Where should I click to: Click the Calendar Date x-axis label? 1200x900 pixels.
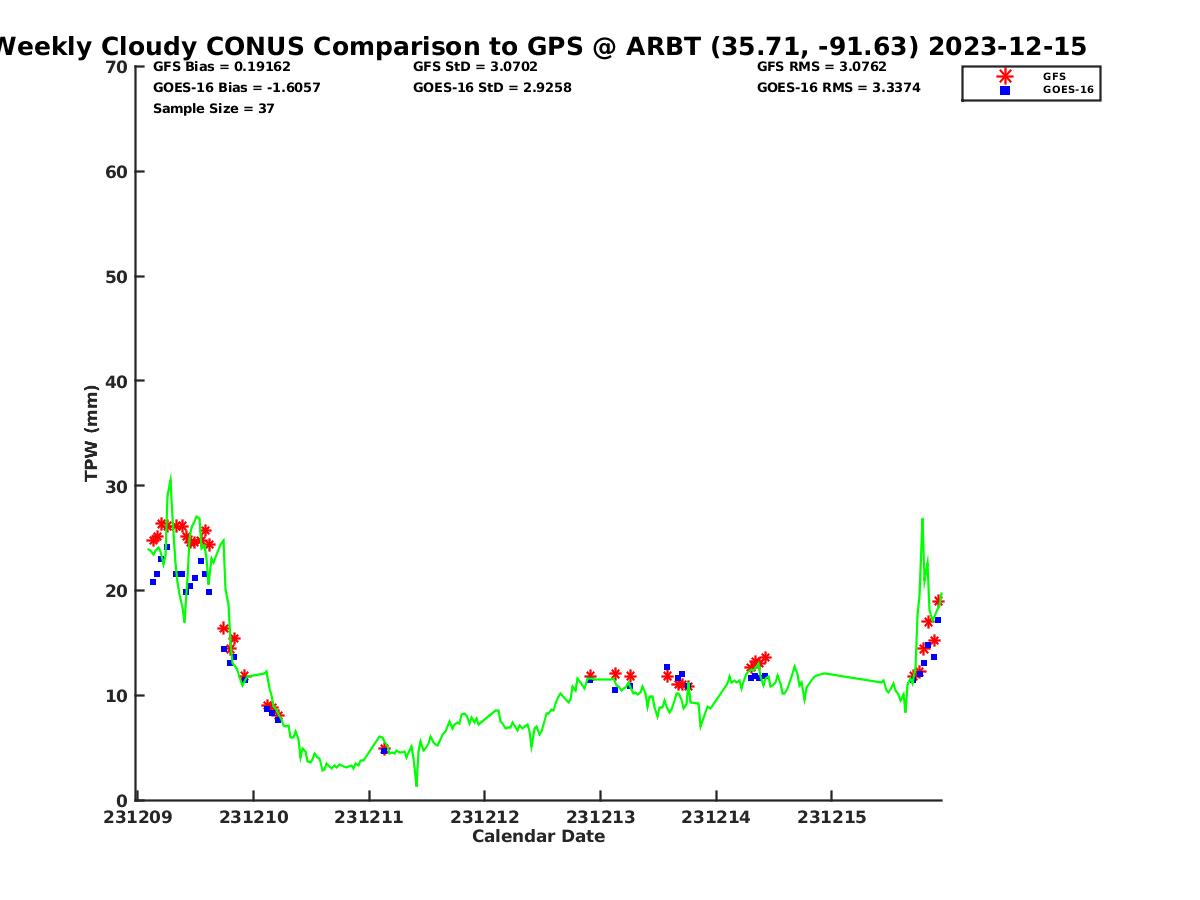(538, 836)
